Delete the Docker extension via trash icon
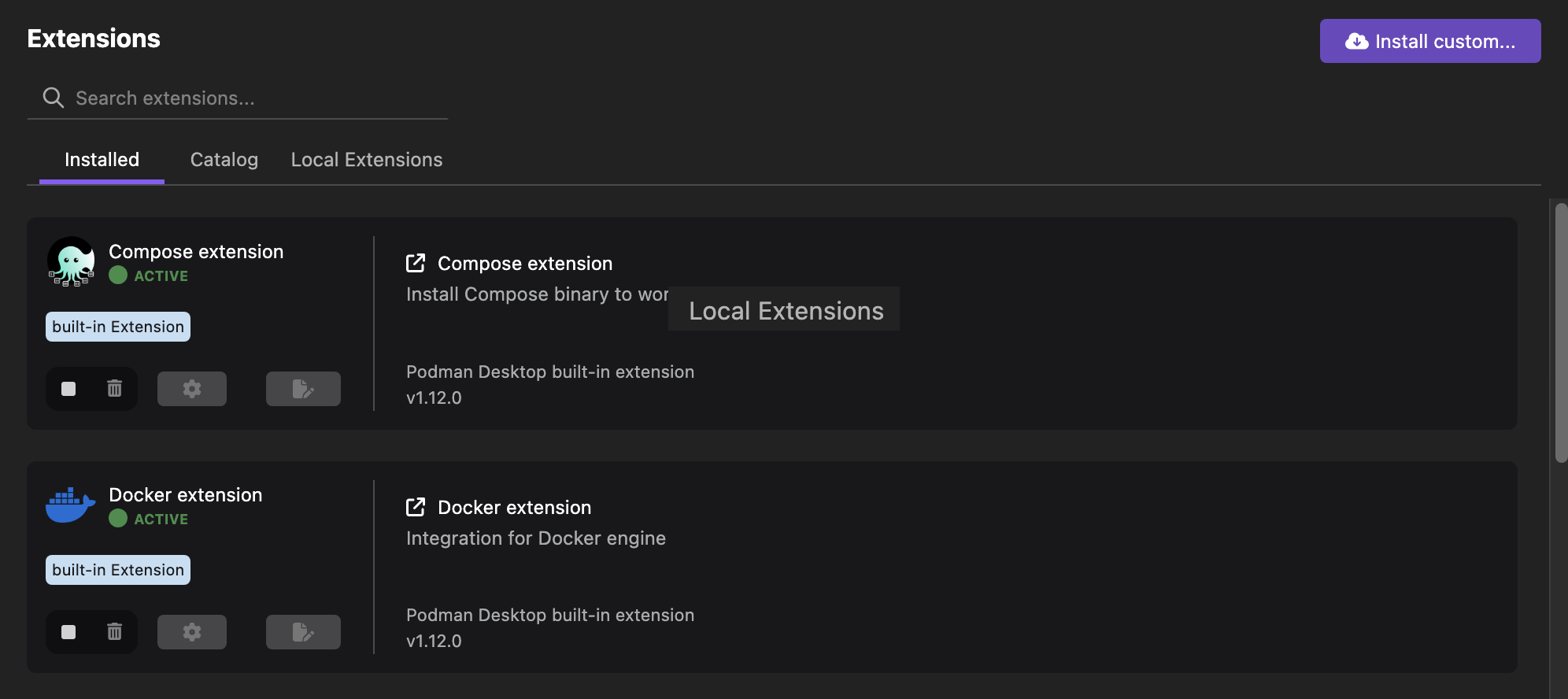 point(114,632)
